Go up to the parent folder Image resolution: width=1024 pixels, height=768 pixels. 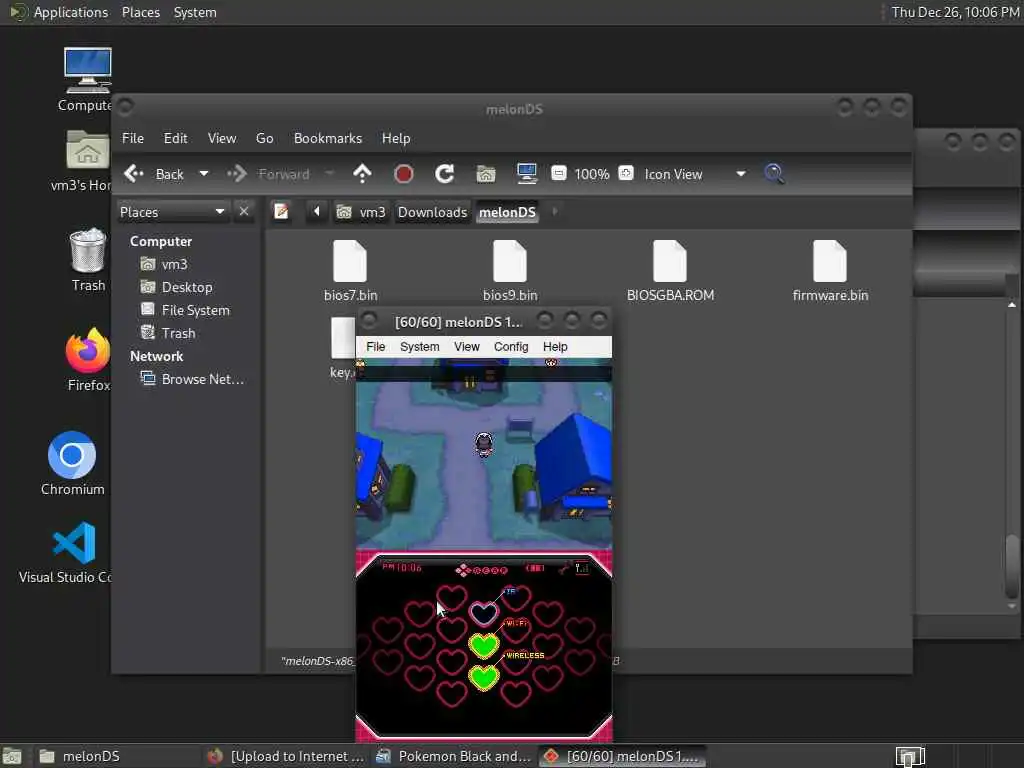[x=362, y=174]
